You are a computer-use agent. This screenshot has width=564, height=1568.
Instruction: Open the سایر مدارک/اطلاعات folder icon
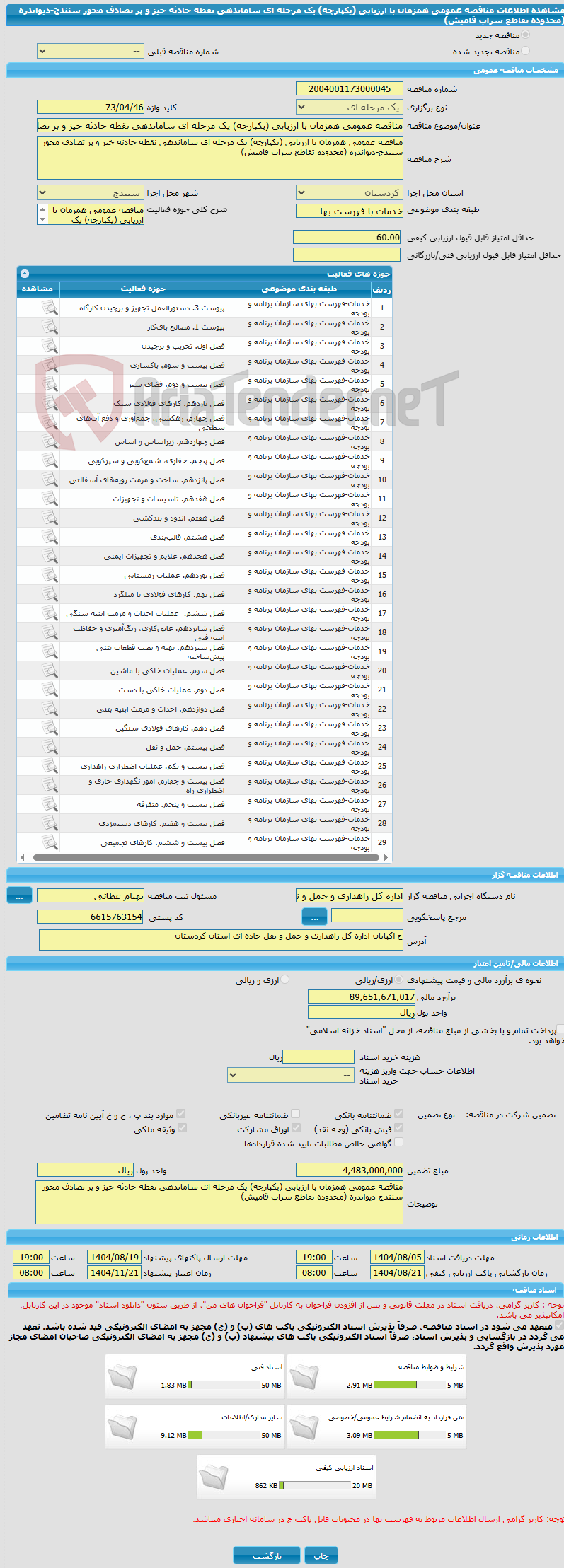122,1427
